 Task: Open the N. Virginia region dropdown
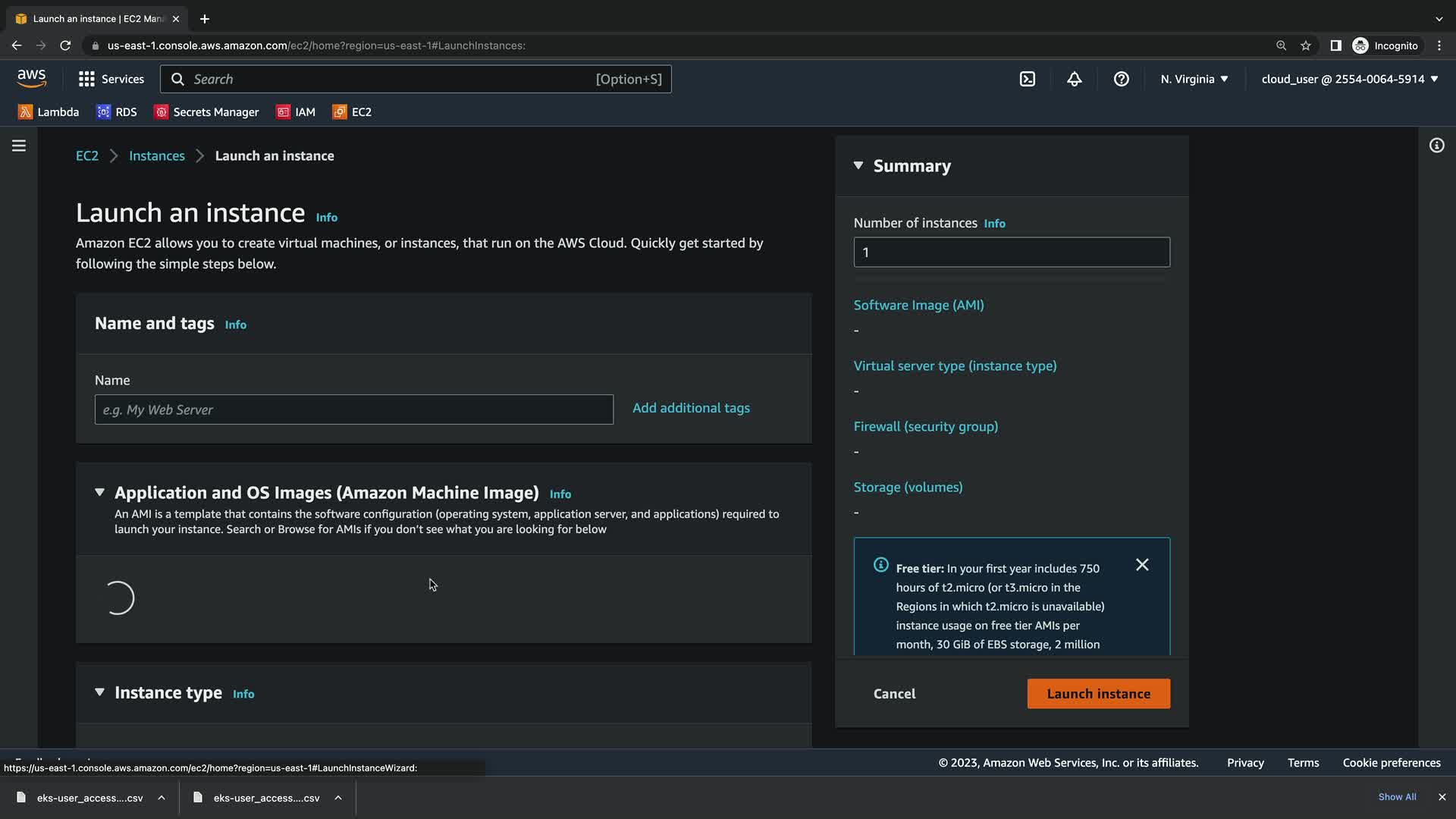[1194, 79]
